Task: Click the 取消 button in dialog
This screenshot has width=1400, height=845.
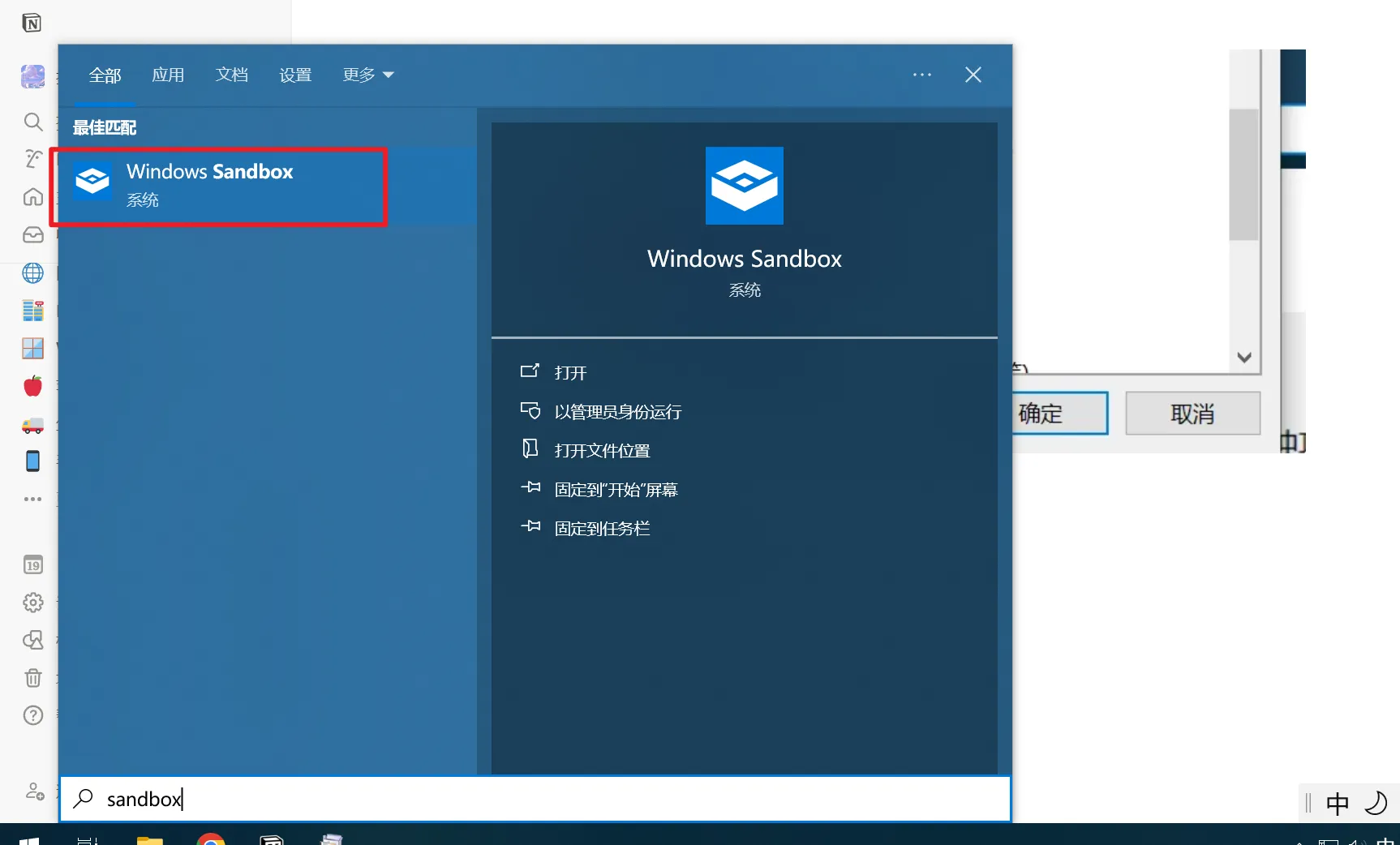Action: point(1192,414)
